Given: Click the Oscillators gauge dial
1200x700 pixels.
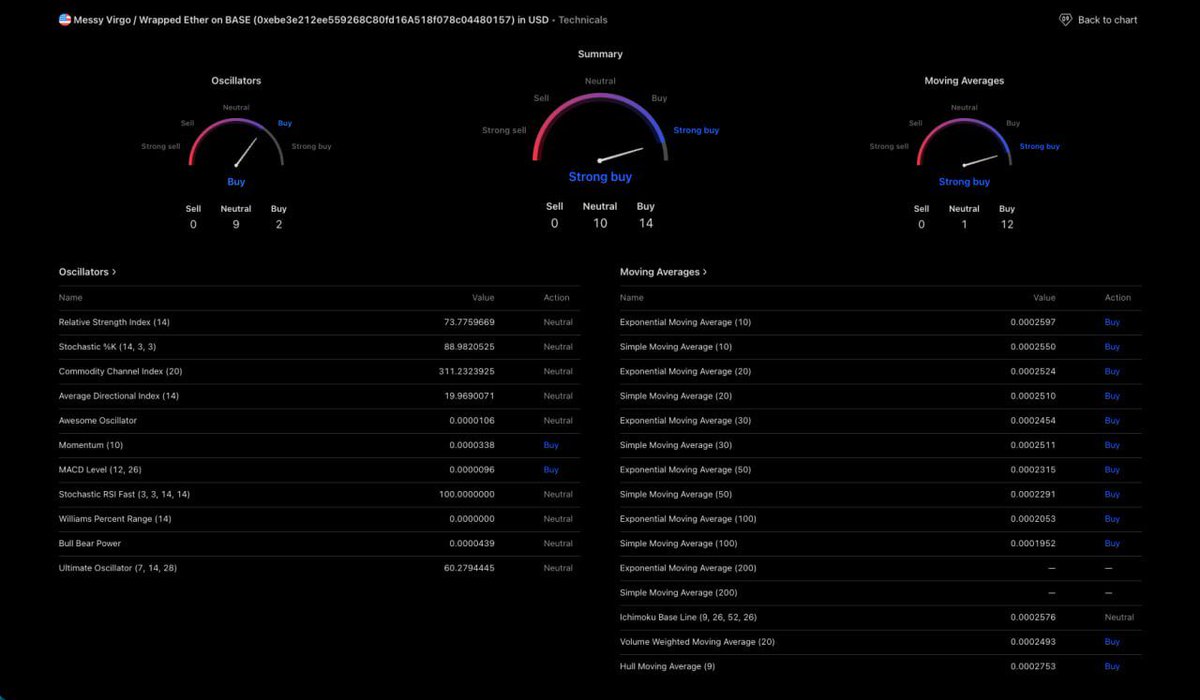Looking at the screenshot, I should pos(236,142).
